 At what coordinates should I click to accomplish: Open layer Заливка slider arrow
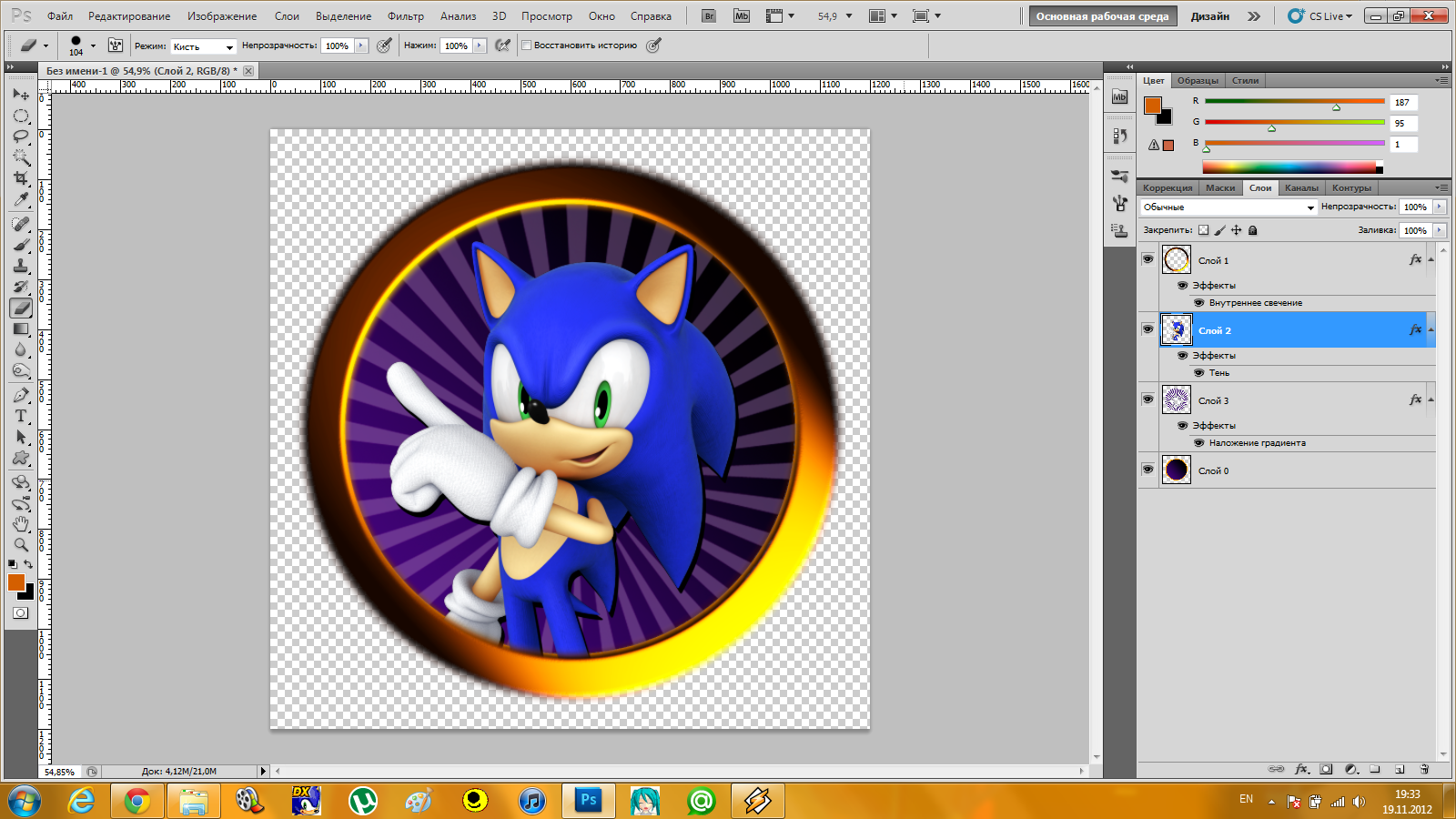point(1440,230)
